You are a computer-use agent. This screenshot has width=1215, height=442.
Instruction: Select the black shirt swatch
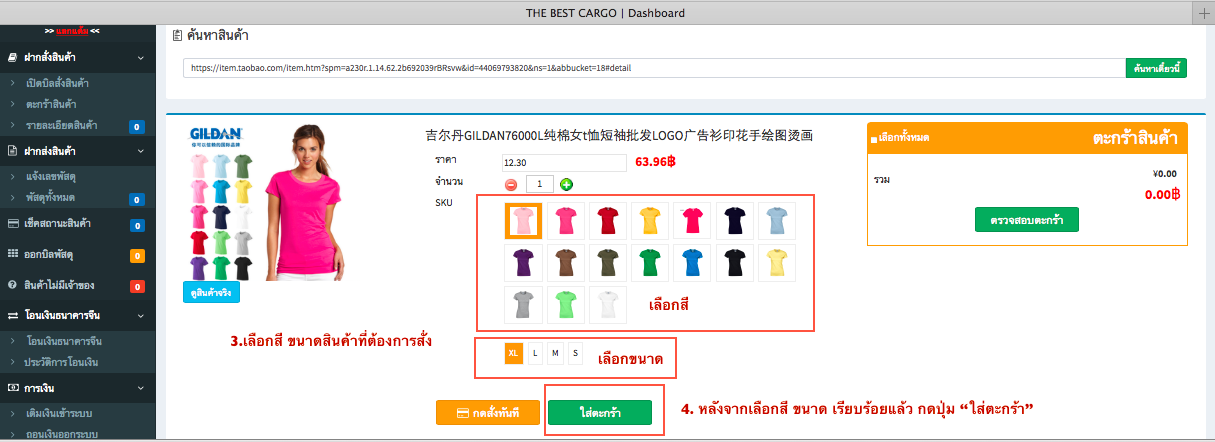(x=733, y=263)
